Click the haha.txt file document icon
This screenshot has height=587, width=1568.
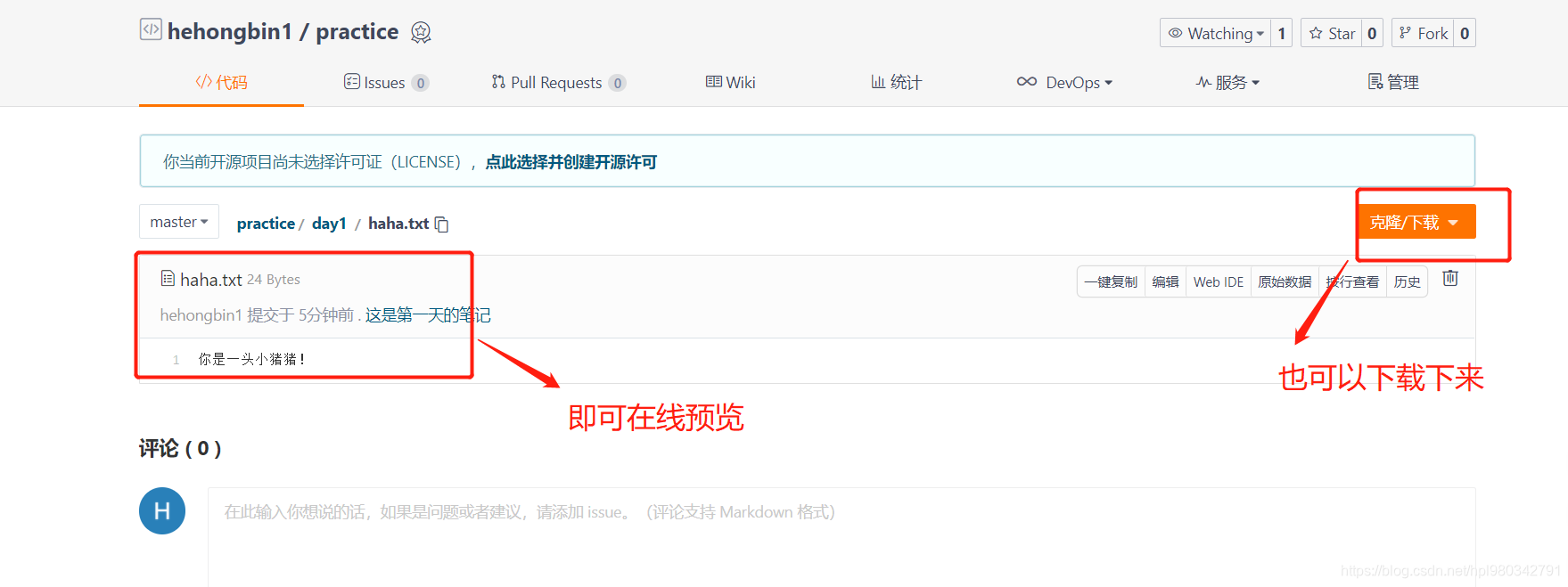click(x=168, y=279)
